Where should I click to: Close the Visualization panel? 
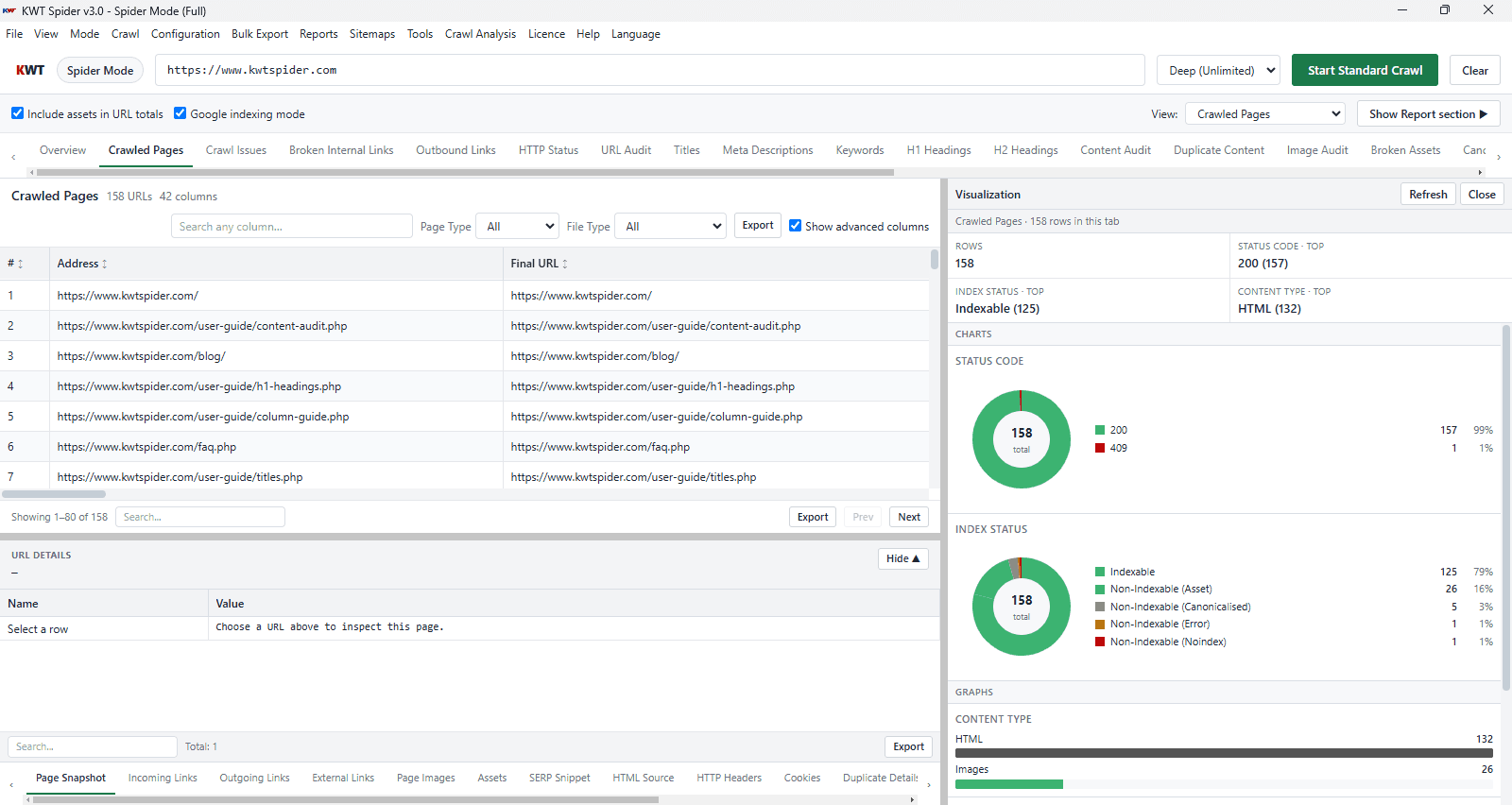pos(1482,195)
